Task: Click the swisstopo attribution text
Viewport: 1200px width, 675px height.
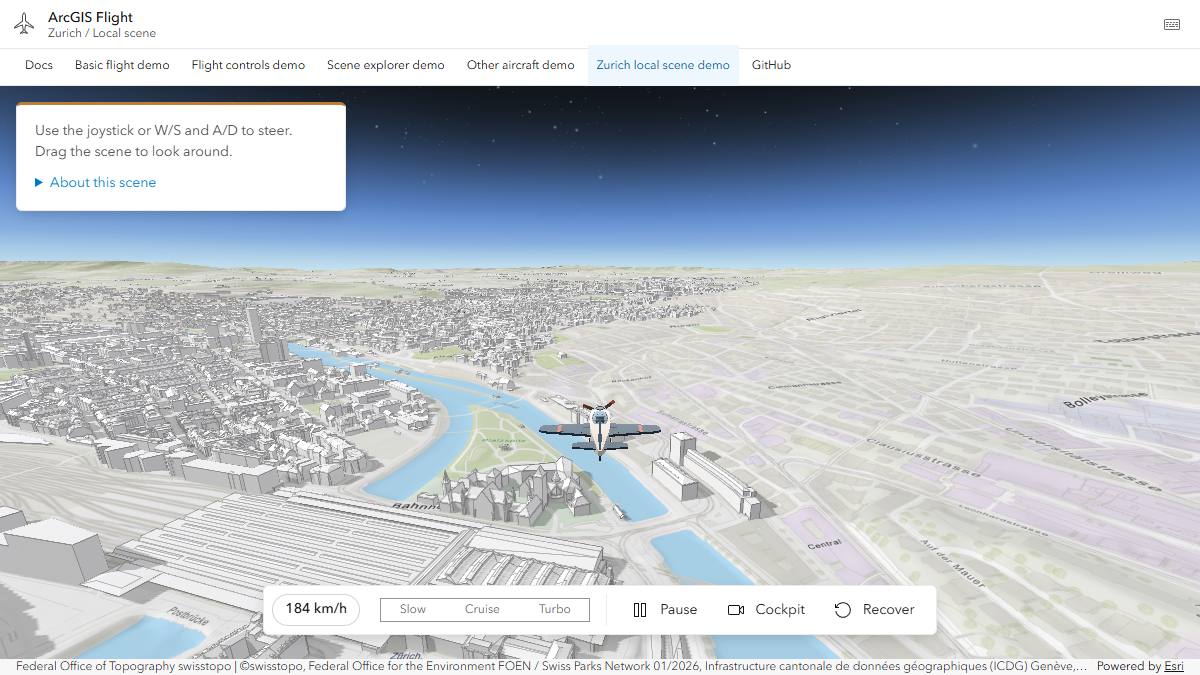Action: [x=552, y=666]
